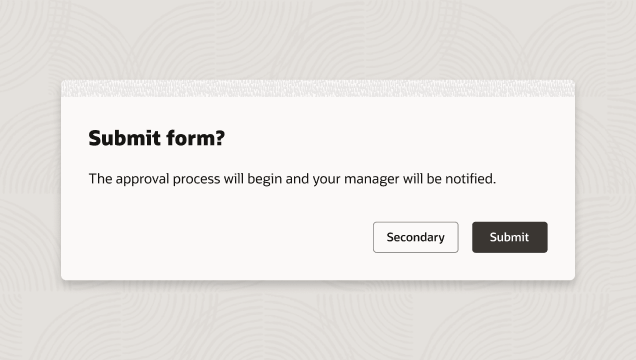Click the patterned background above the dialog
The width and height of the screenshot is (636, 360).
[x=318, y=39]
